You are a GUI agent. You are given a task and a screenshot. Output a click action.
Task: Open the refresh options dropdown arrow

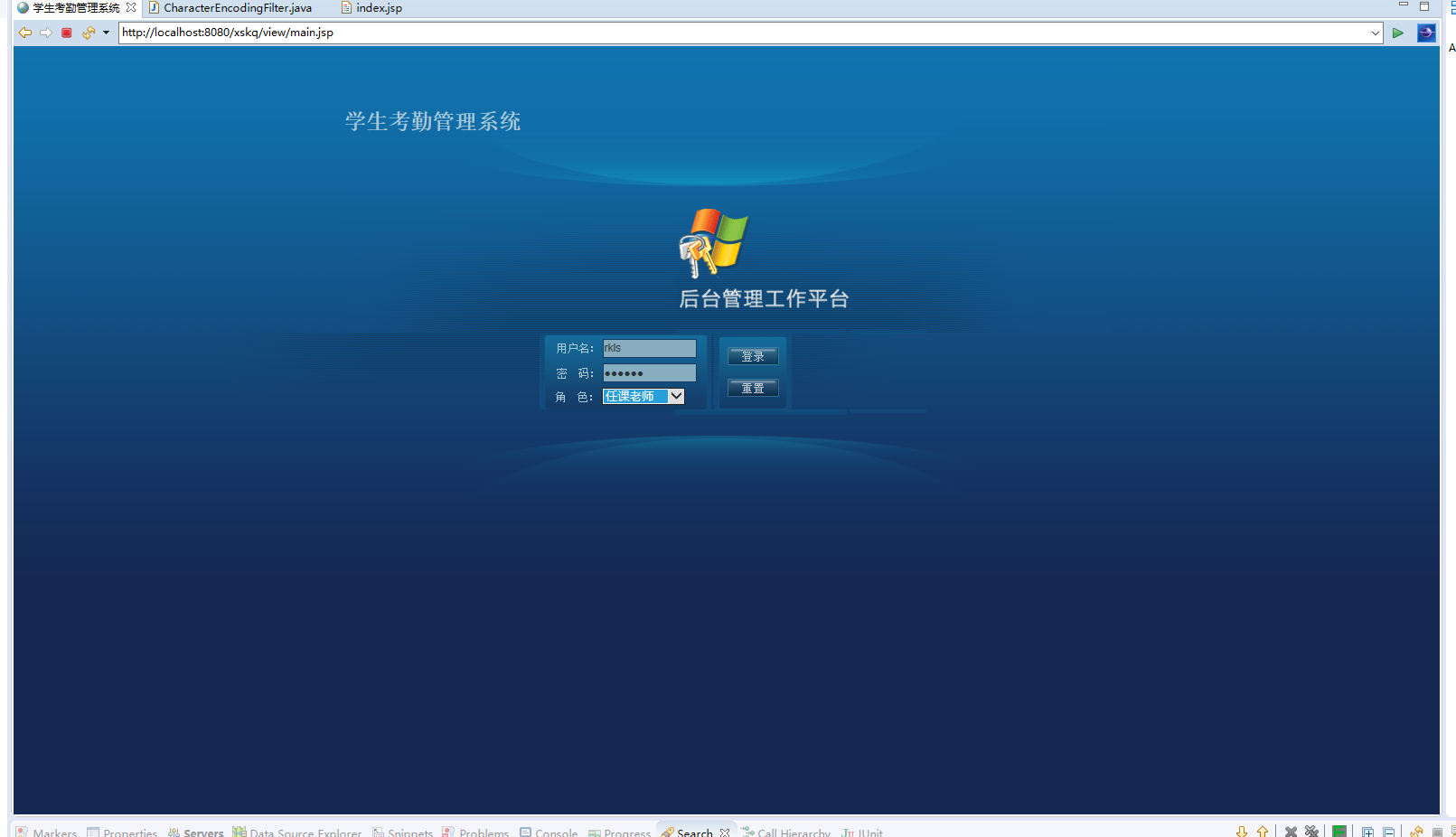[106, 33]
